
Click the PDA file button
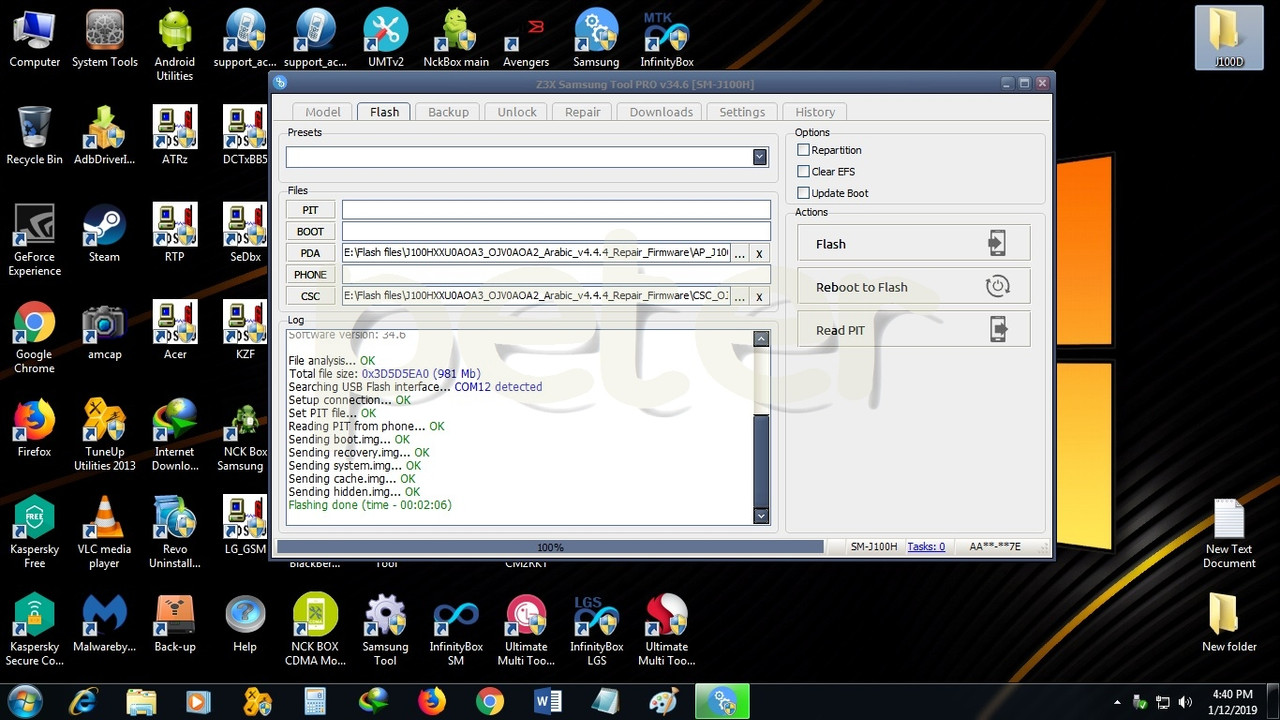[310, 253]
